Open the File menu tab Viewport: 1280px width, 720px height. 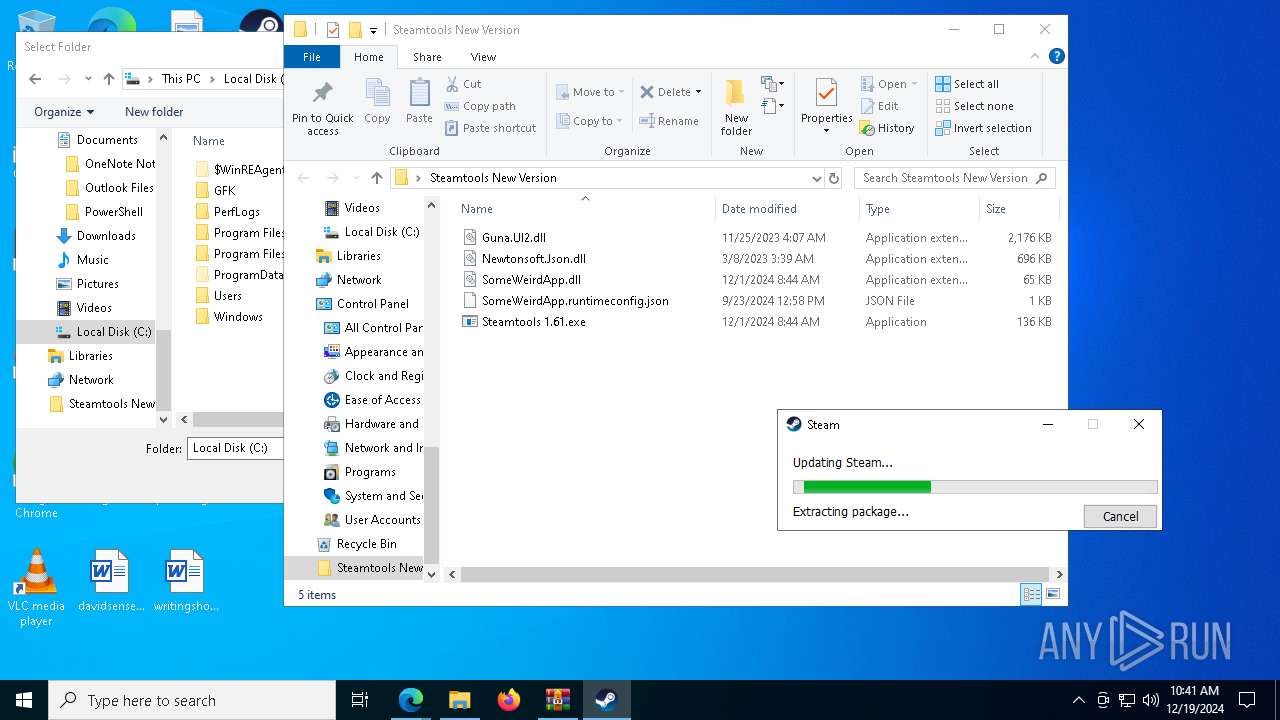click(312, 57)
